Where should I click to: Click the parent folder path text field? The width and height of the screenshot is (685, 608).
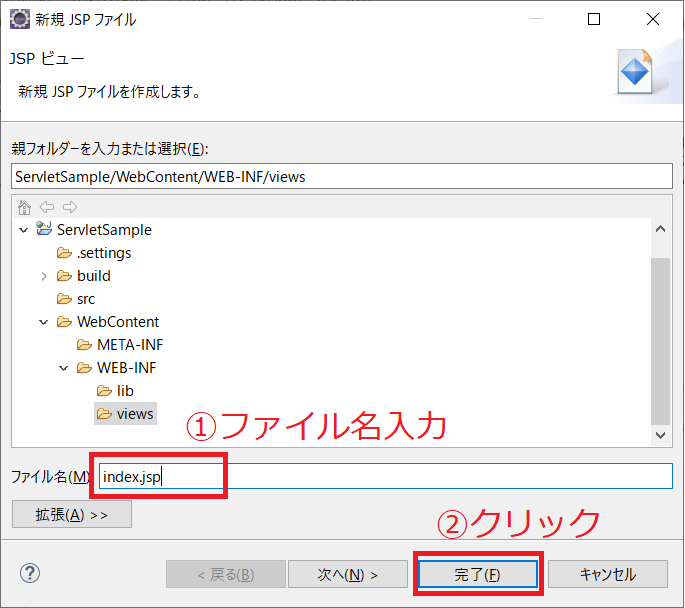point(342,176)
